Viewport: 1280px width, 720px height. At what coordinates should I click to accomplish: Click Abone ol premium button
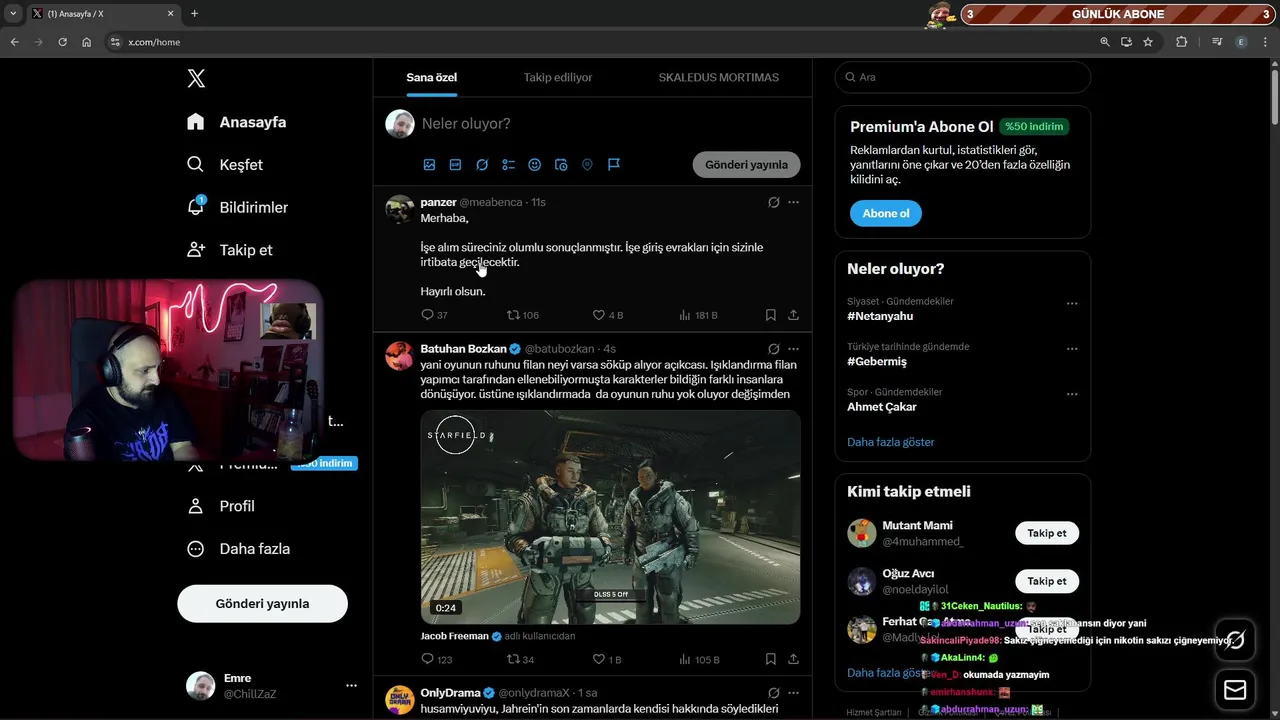coord(886,213)
